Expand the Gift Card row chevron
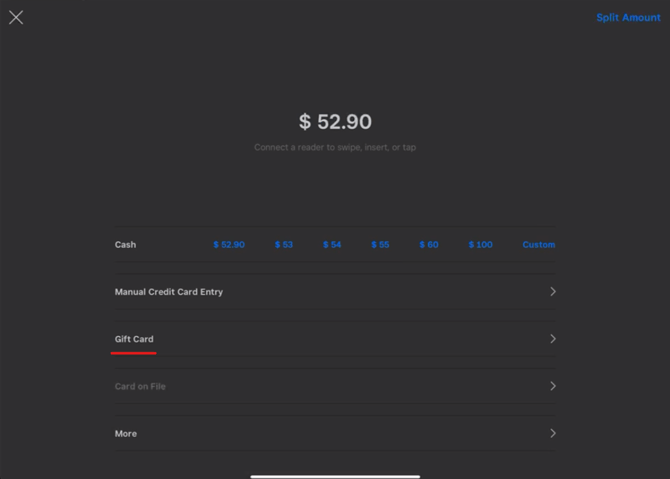Image resolution: width=670 pixels, height=479 pixels. coord(553,339)
